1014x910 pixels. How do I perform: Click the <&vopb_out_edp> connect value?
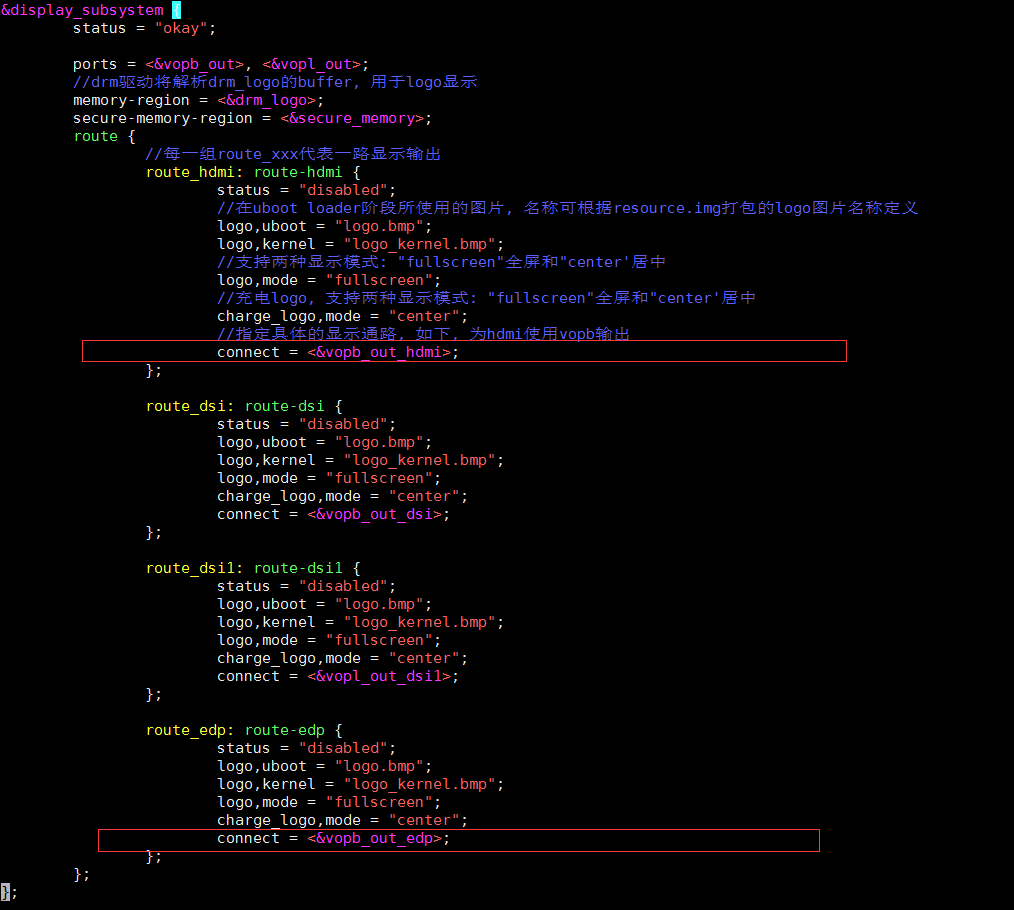pyautogui.click(x=374, y=838)
